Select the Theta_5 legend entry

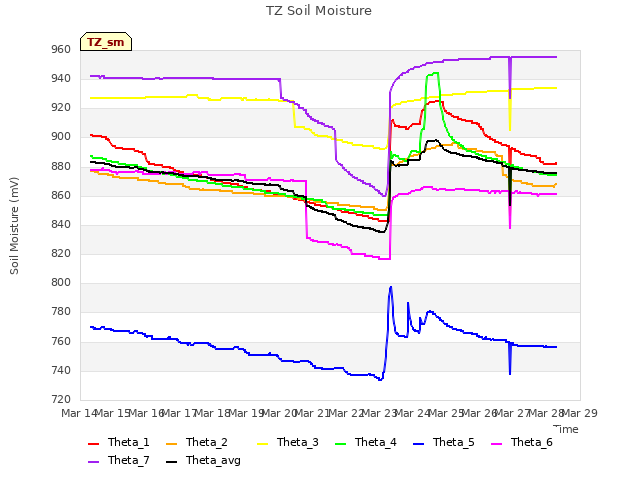click(444, 442)
